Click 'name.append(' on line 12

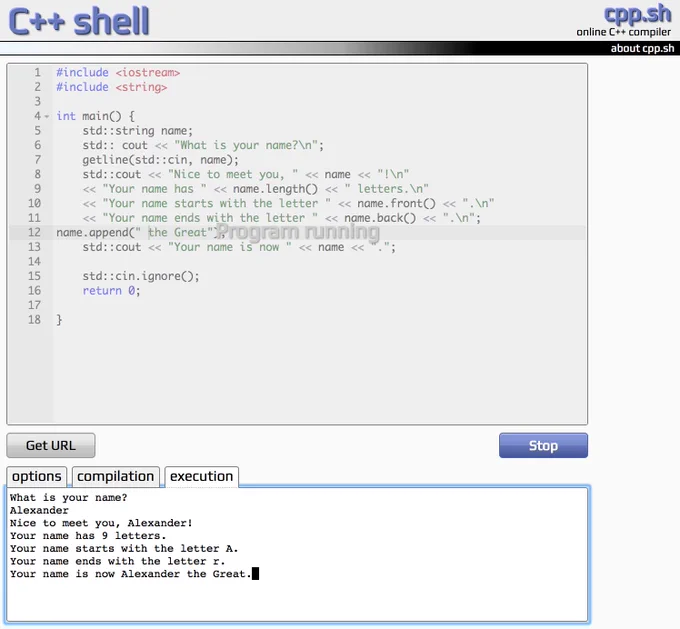[95, 233]
